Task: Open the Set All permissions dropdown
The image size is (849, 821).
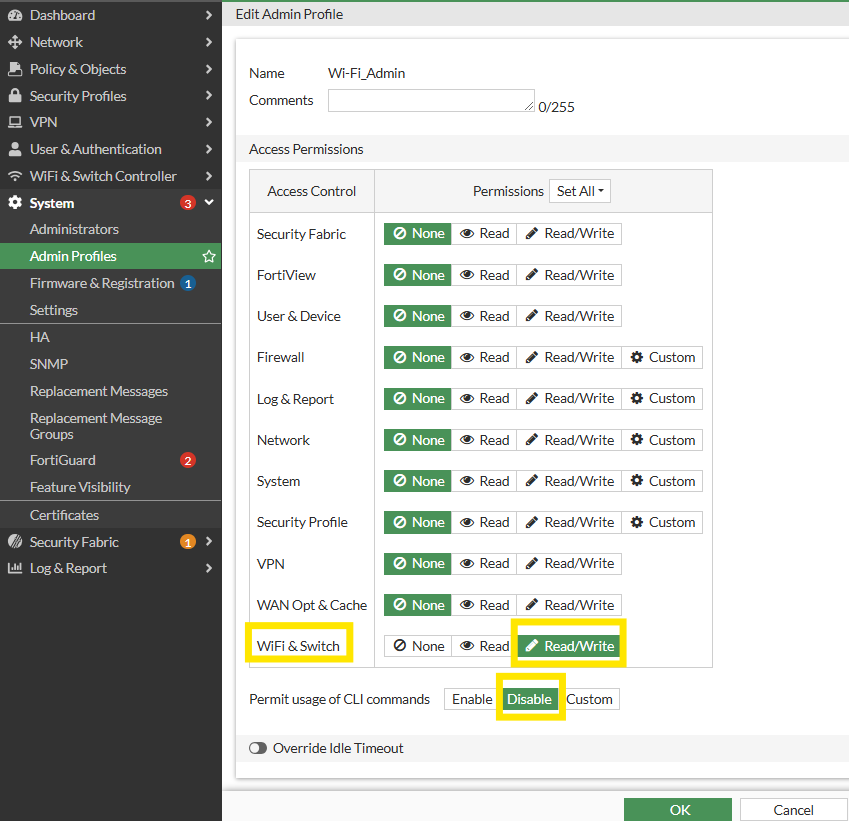Action: [580, 191]
